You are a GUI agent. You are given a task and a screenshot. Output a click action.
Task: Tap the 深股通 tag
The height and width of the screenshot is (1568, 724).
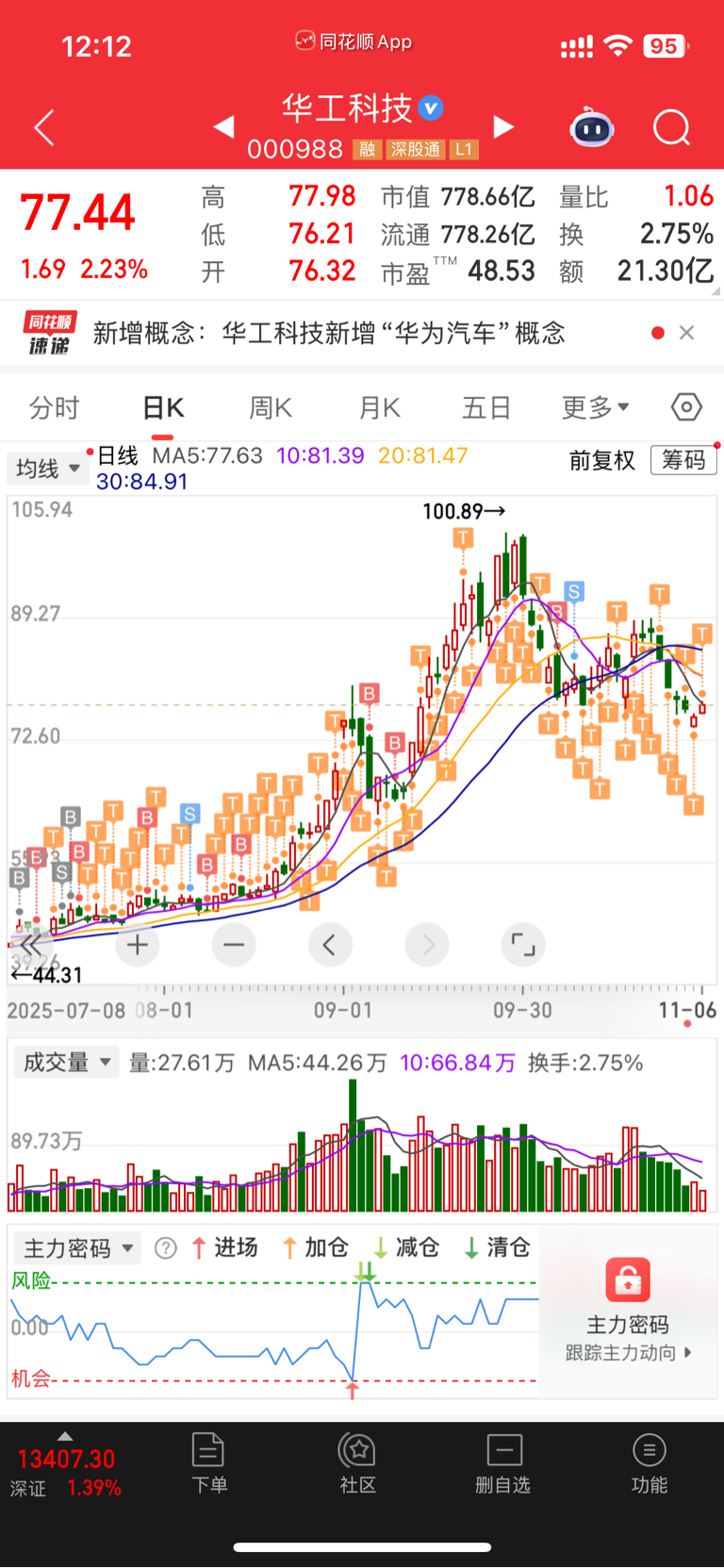(x=416, y=150)
